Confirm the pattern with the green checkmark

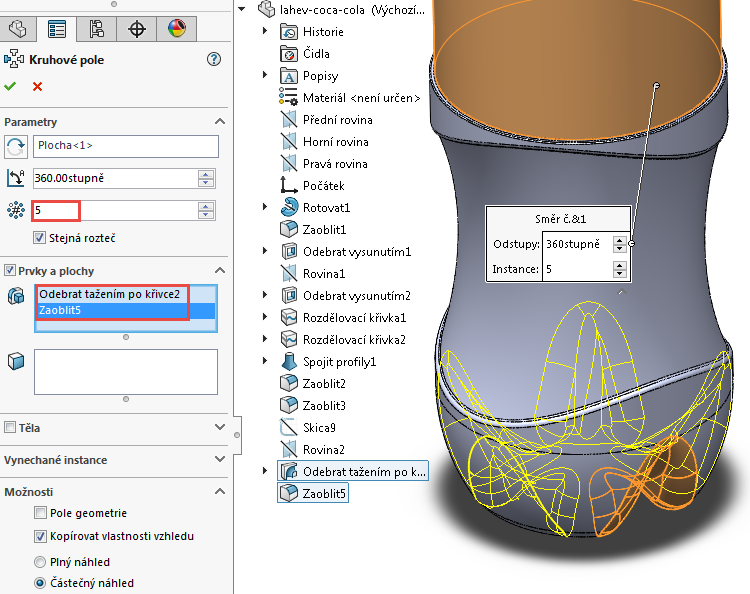(10, 87)
